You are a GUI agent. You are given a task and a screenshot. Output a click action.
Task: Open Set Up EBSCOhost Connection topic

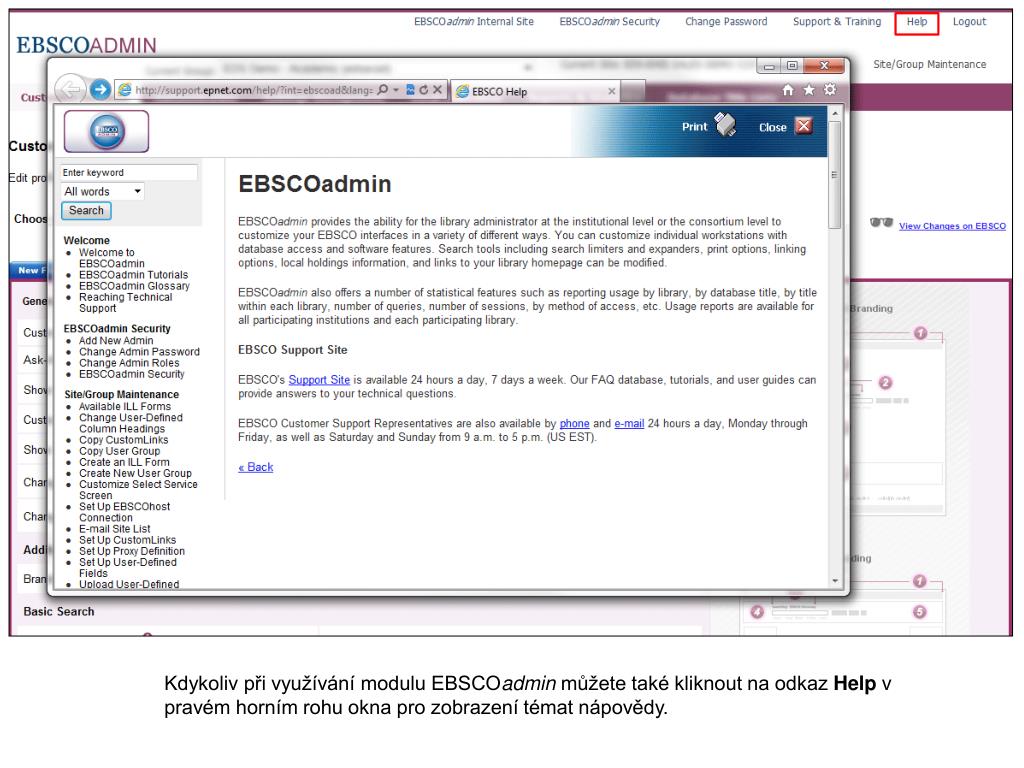pos(125,512)
